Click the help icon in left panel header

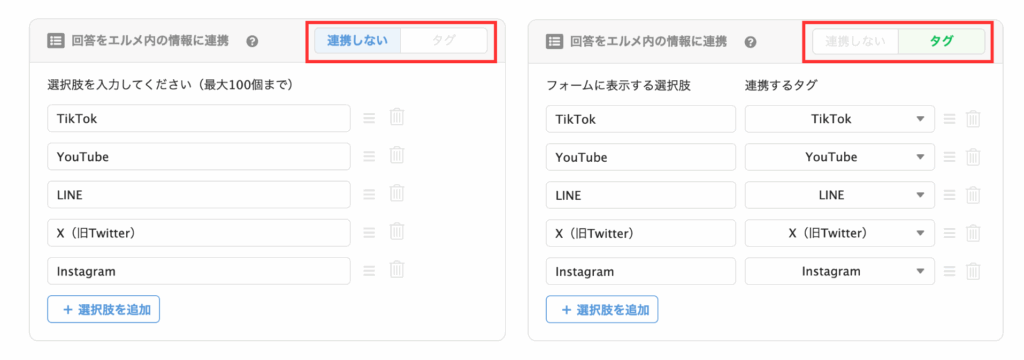(252, 42)
